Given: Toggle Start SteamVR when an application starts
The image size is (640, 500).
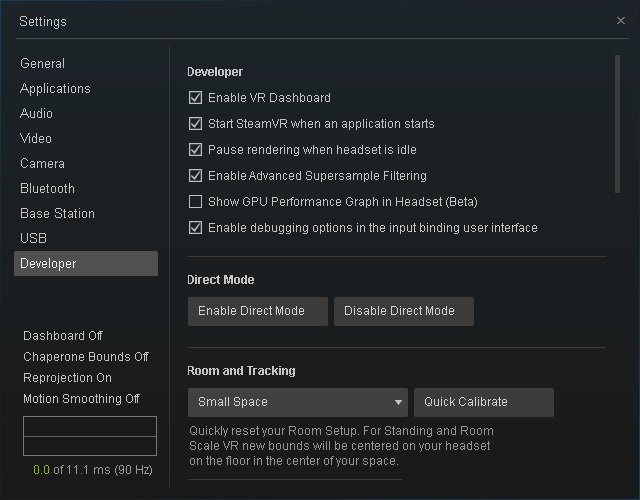Looking at the screenshot, I should (195, 124).
